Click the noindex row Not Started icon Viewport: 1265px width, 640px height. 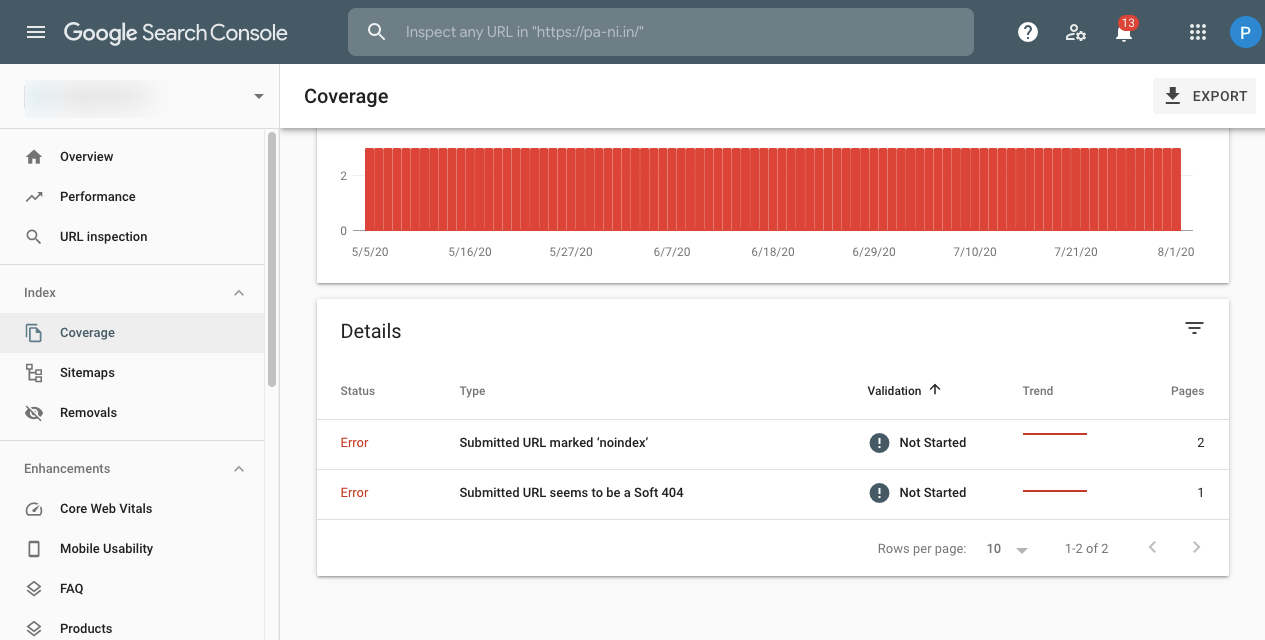[x=879, y=443]
